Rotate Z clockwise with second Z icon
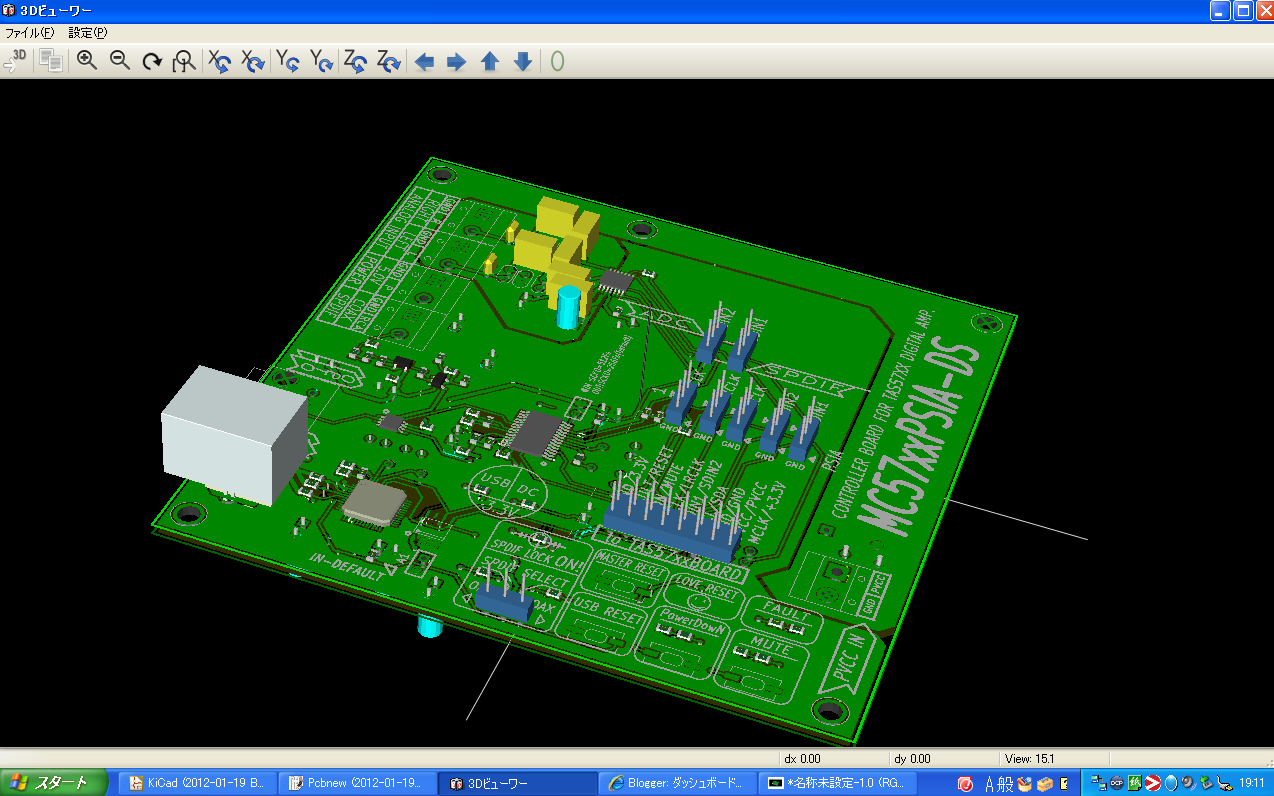 (x=389, y=61)
